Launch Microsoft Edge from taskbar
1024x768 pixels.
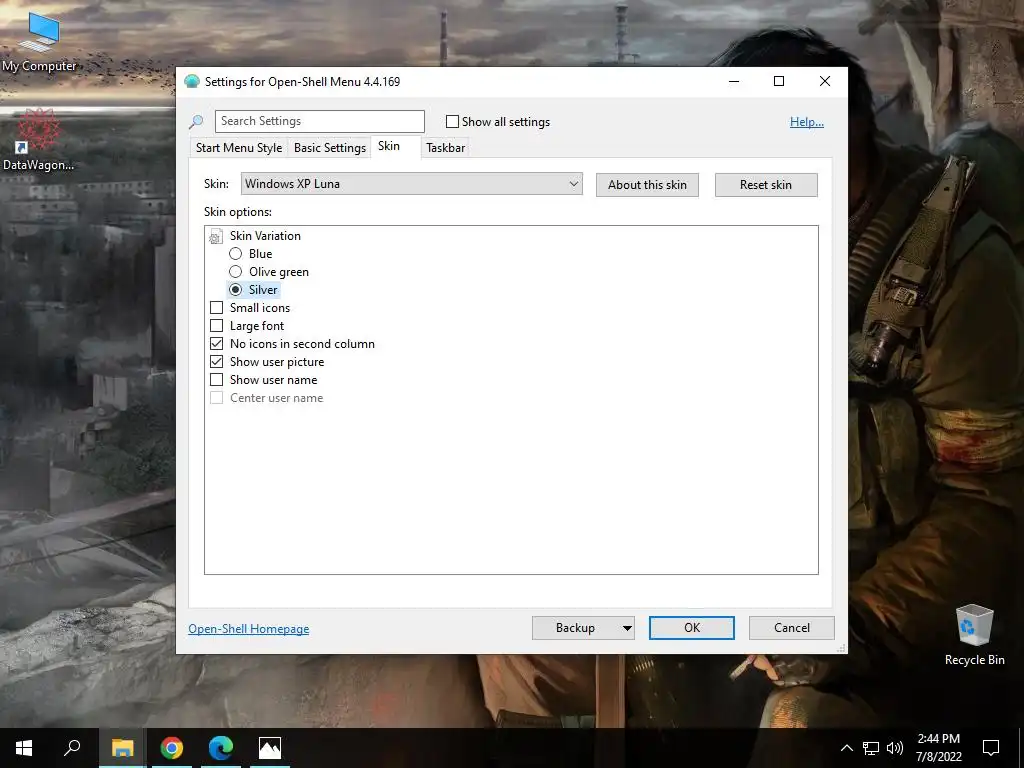pyautogui.click(x=221, y=748)
